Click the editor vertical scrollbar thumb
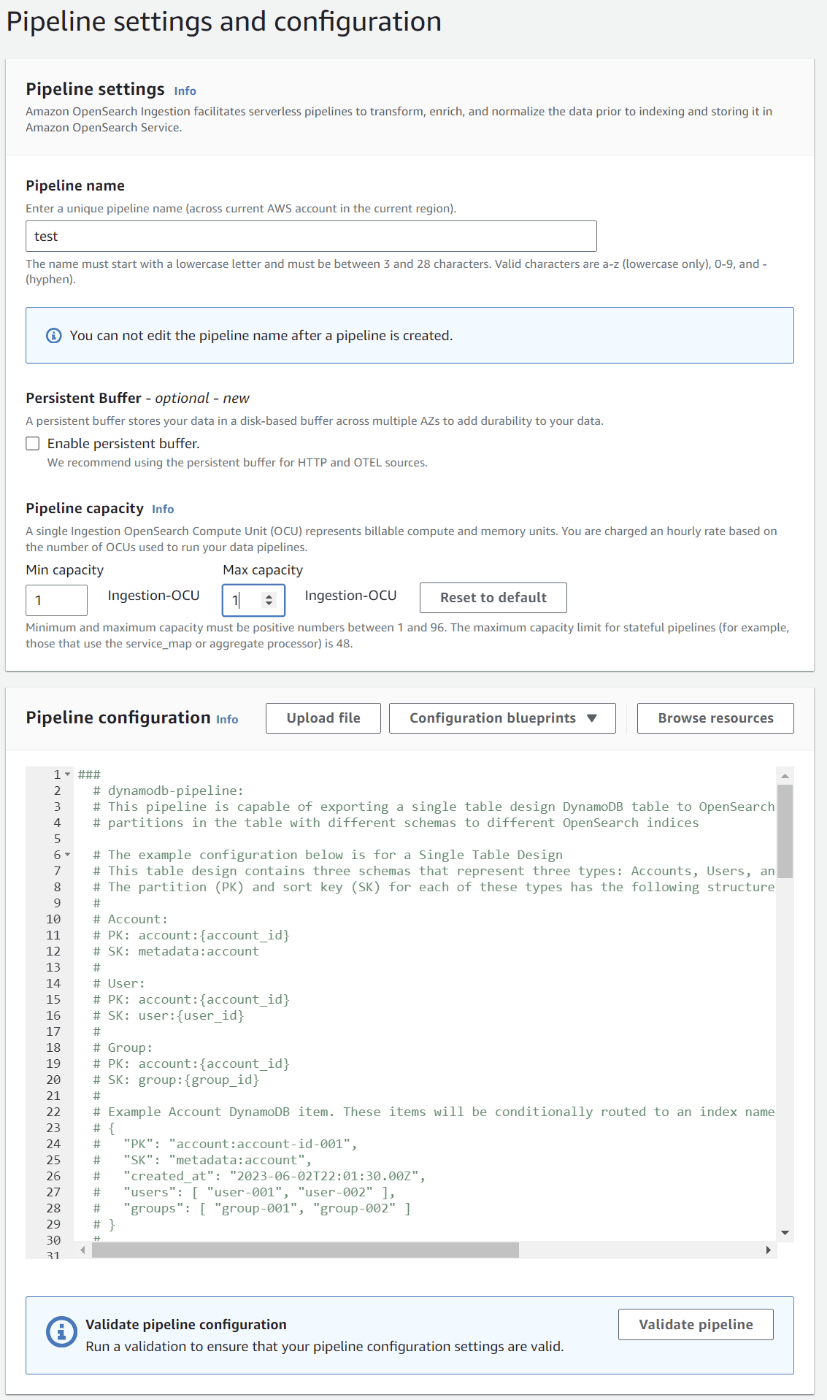This screenshot has width=827, height=1400. point(785,830)
